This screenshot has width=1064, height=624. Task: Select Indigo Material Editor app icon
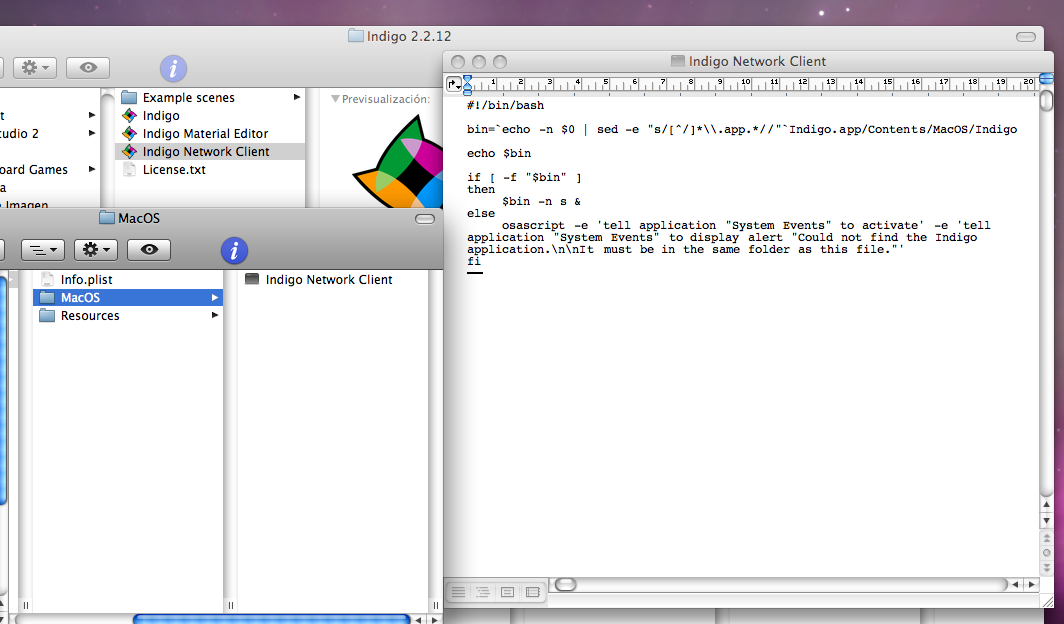coord(130,134)
